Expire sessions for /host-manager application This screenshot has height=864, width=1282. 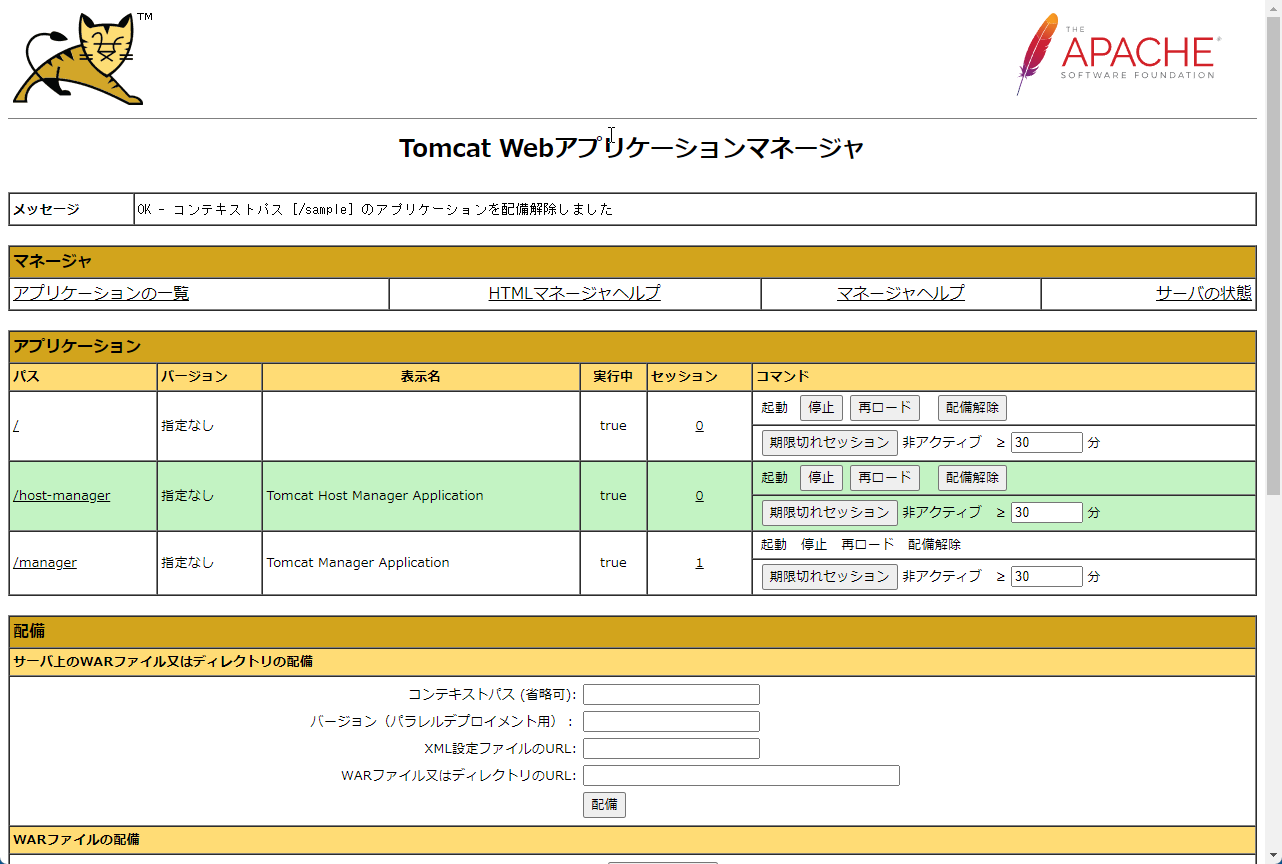(x=830, y=512)
